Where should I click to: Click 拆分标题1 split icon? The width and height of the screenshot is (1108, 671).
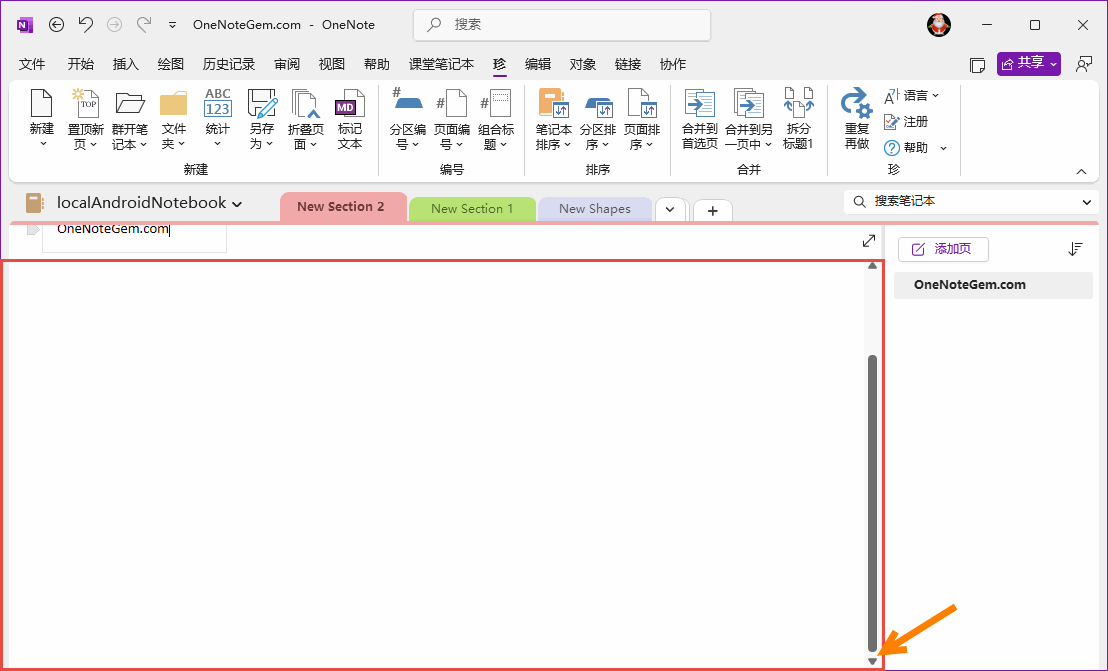click(x=798, y=102)
